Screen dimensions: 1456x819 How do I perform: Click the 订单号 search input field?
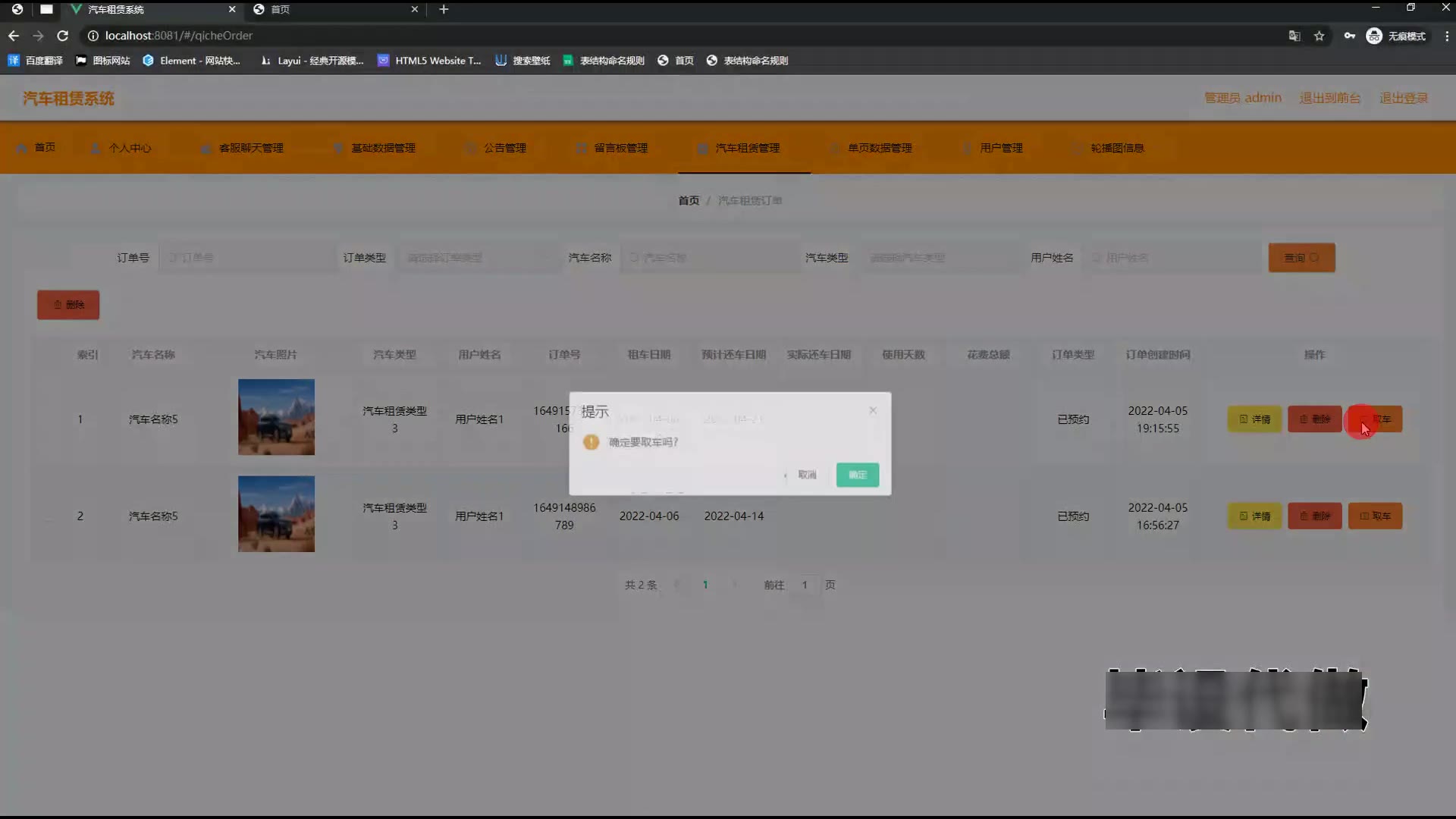click(x=246, y=258)
